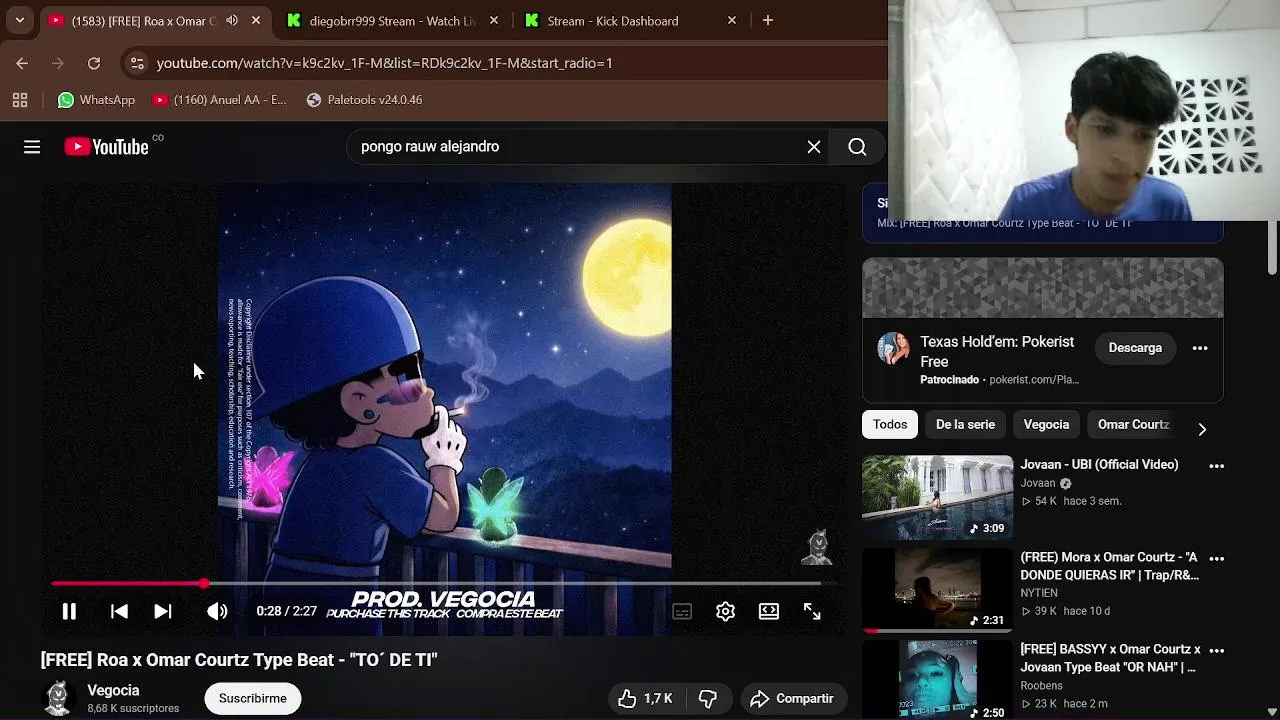Go back to the previous page
This screenshot has width=1280, height=720.
coord(22,63)
